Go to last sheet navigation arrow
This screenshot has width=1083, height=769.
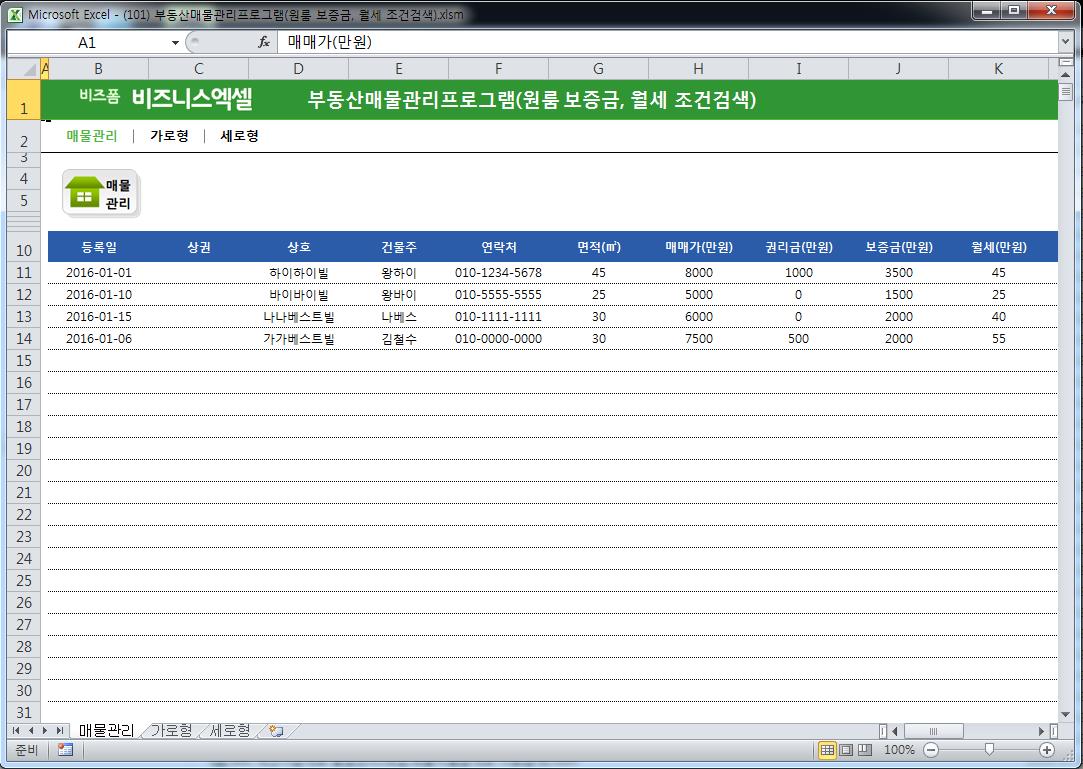point(59,730)
